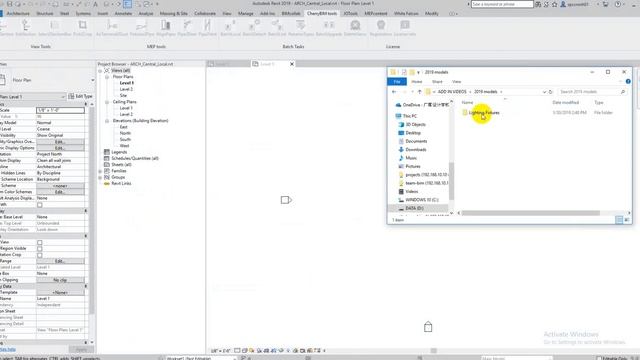Click the BatchDetach ribbon tool
Screen dimensions: 640x360
click(254, 28)
